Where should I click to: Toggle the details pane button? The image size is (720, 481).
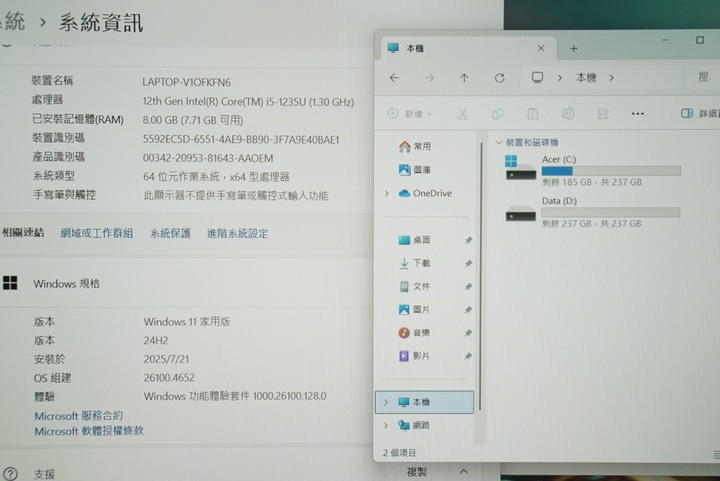click(x=699, y=113)
